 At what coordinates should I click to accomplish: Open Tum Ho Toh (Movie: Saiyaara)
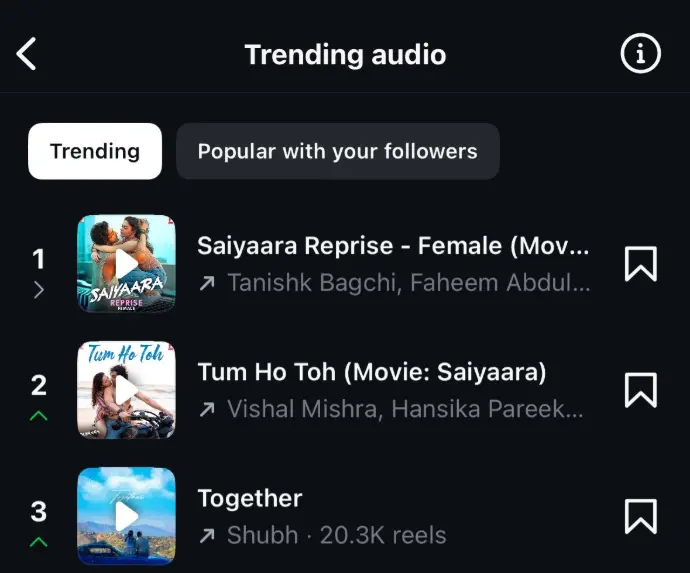click(372, 372)
